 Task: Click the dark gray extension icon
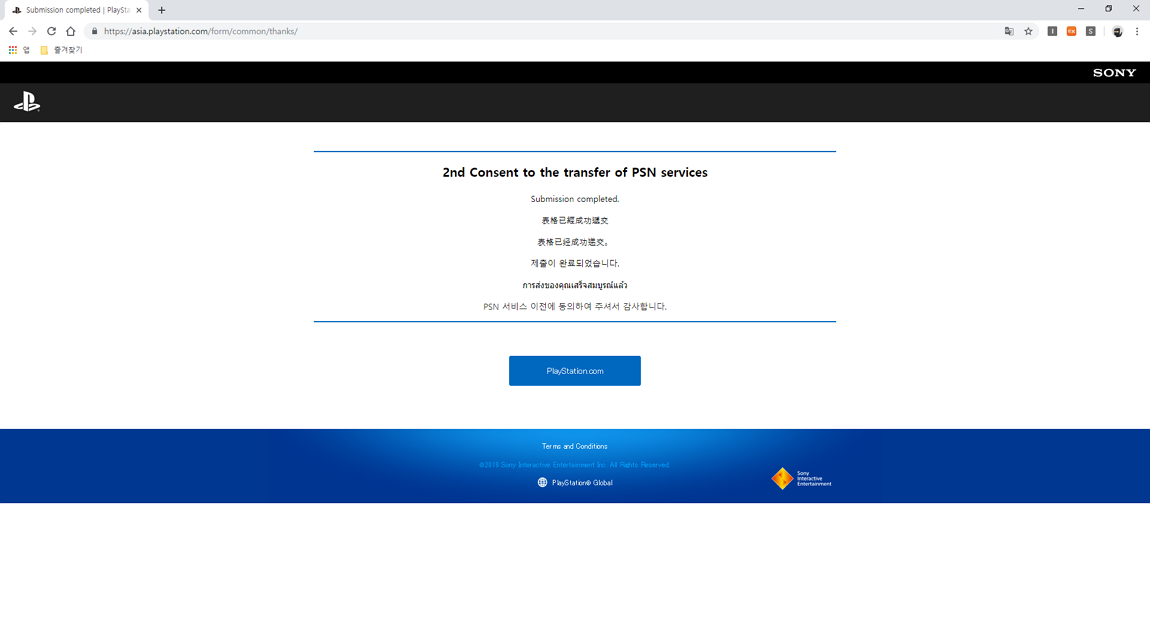coord(1052,31)
